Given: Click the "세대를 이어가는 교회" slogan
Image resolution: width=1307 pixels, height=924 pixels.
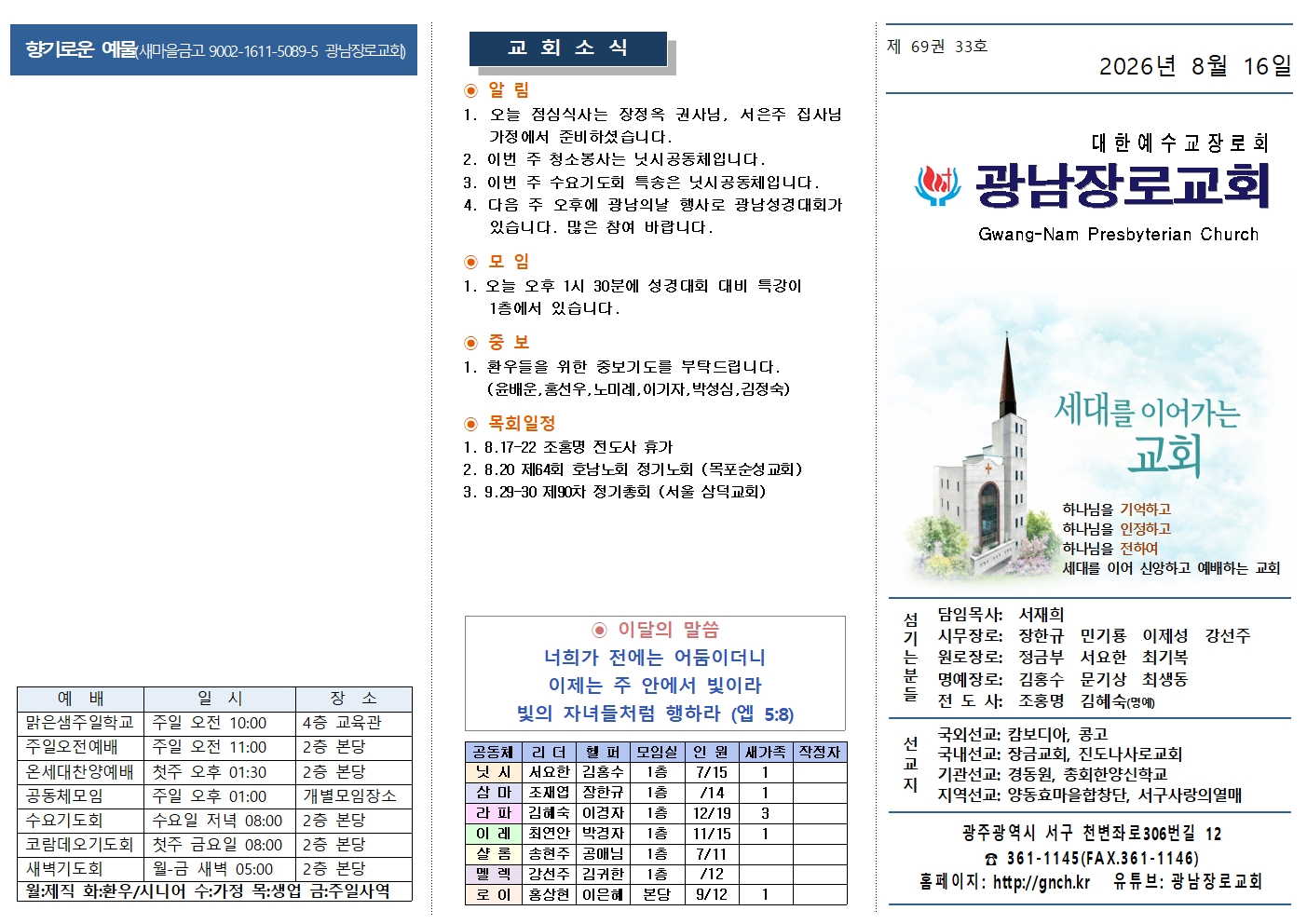Looking at the screenshot, I should point(1147,434).
